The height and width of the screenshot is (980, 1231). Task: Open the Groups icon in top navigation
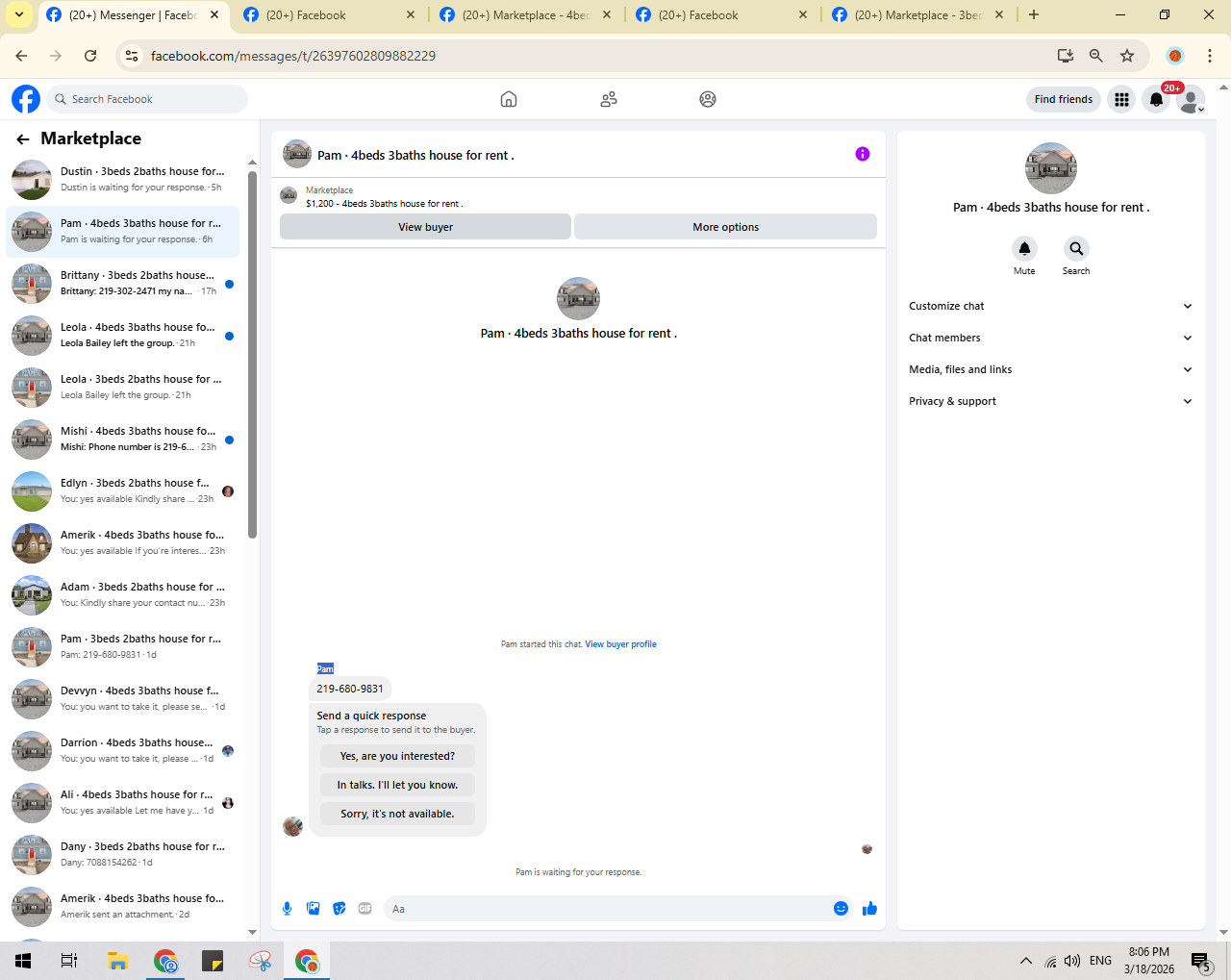pyautogui.click(x=708, y=99)
